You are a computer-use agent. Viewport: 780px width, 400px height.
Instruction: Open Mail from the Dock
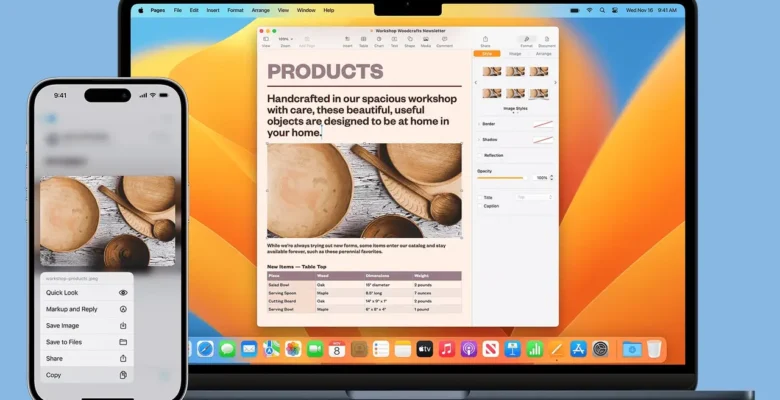(249, 349)
